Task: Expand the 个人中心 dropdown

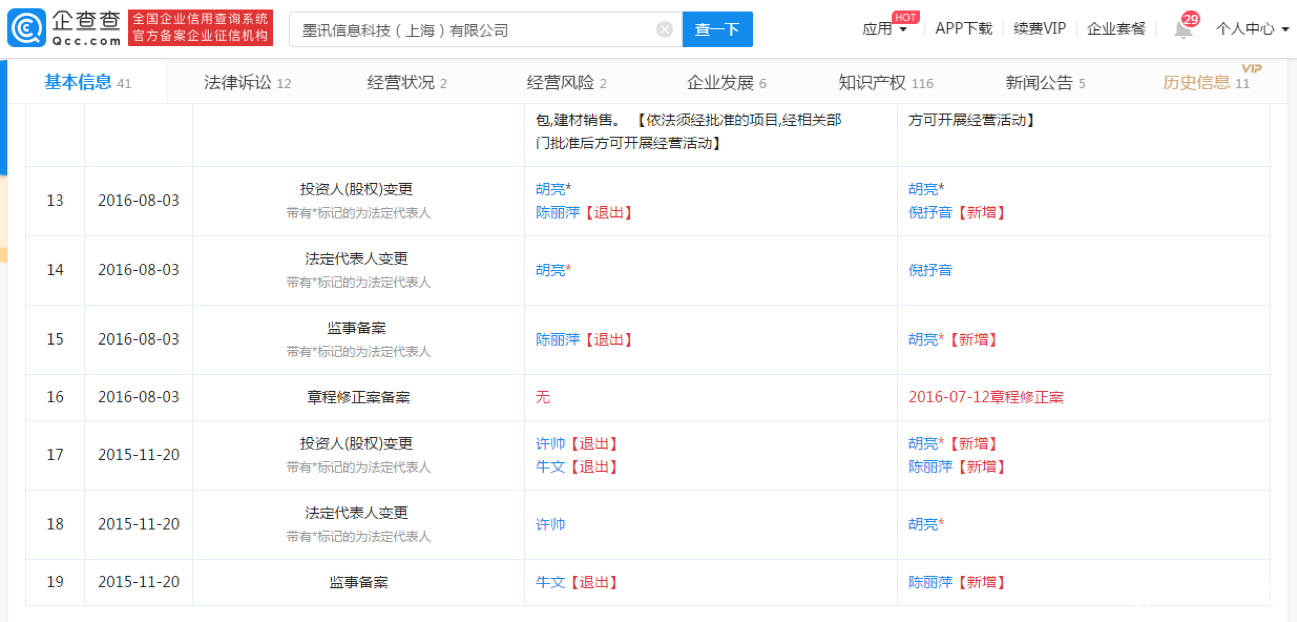Action: pyautogui.click(x=1252, y=29)
